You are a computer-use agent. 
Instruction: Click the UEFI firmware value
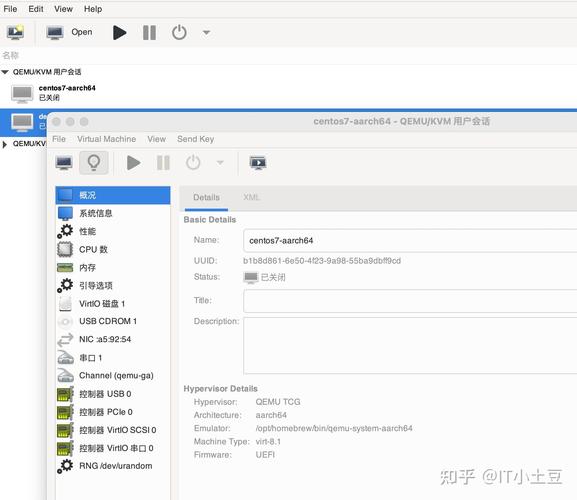click(x=265, y=455)
